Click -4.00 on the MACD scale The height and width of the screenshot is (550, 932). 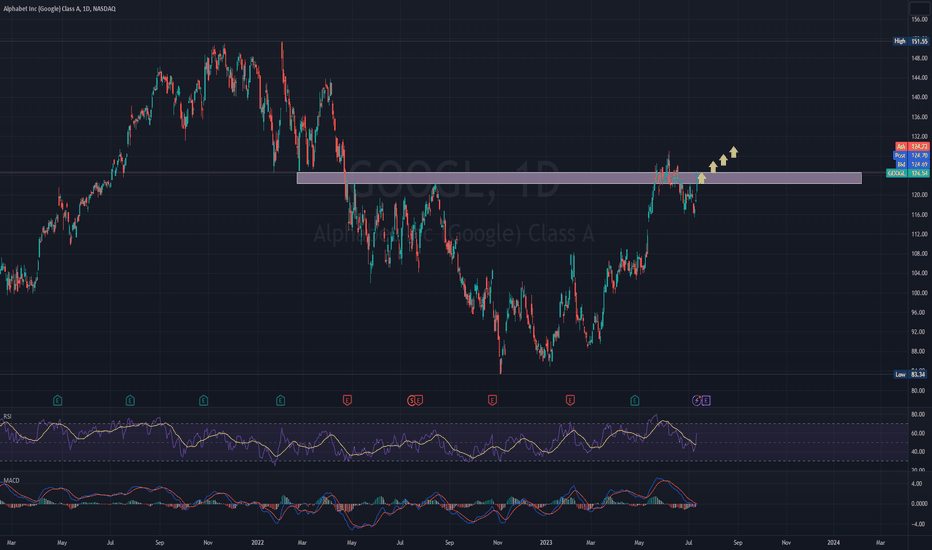tap(918, 524)
